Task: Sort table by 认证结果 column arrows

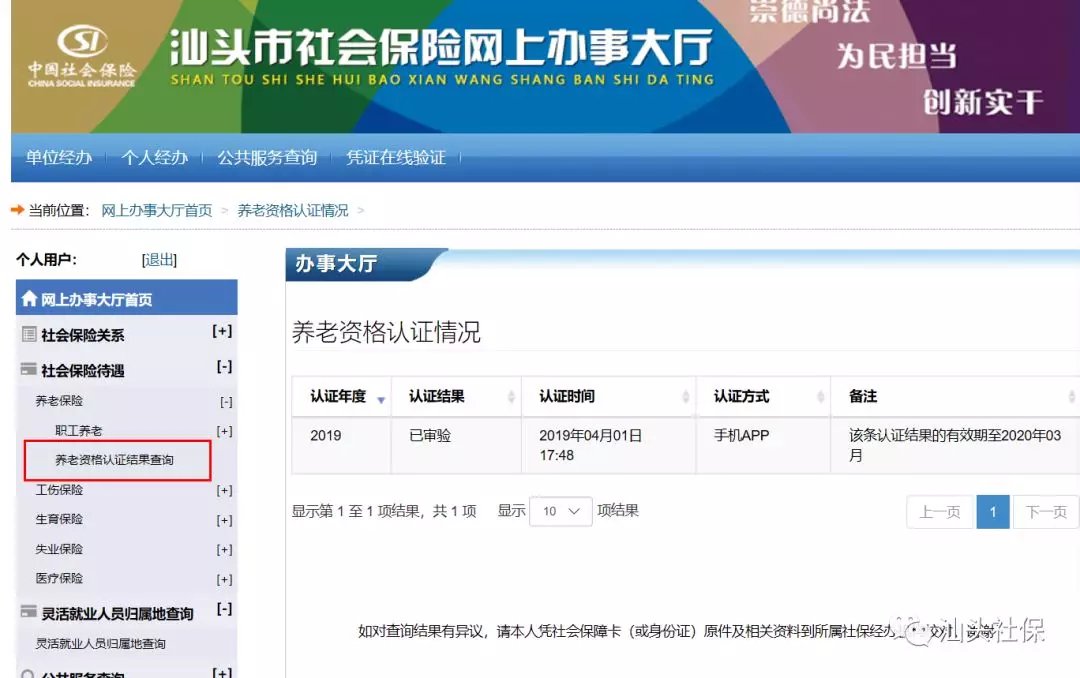Action: point(511,397)
